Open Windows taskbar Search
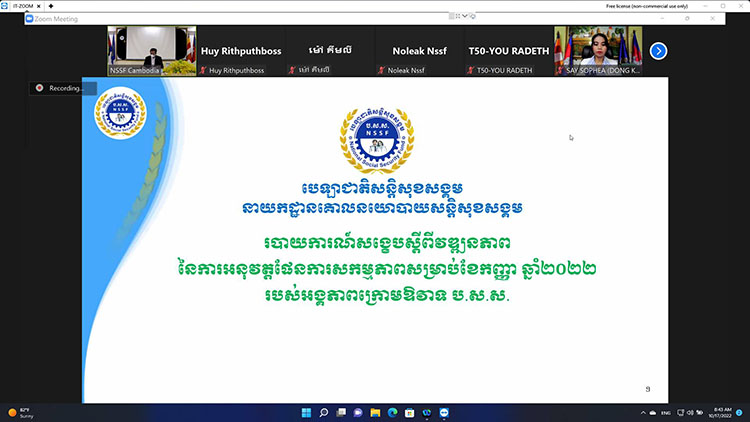 [x=324, y=412]
